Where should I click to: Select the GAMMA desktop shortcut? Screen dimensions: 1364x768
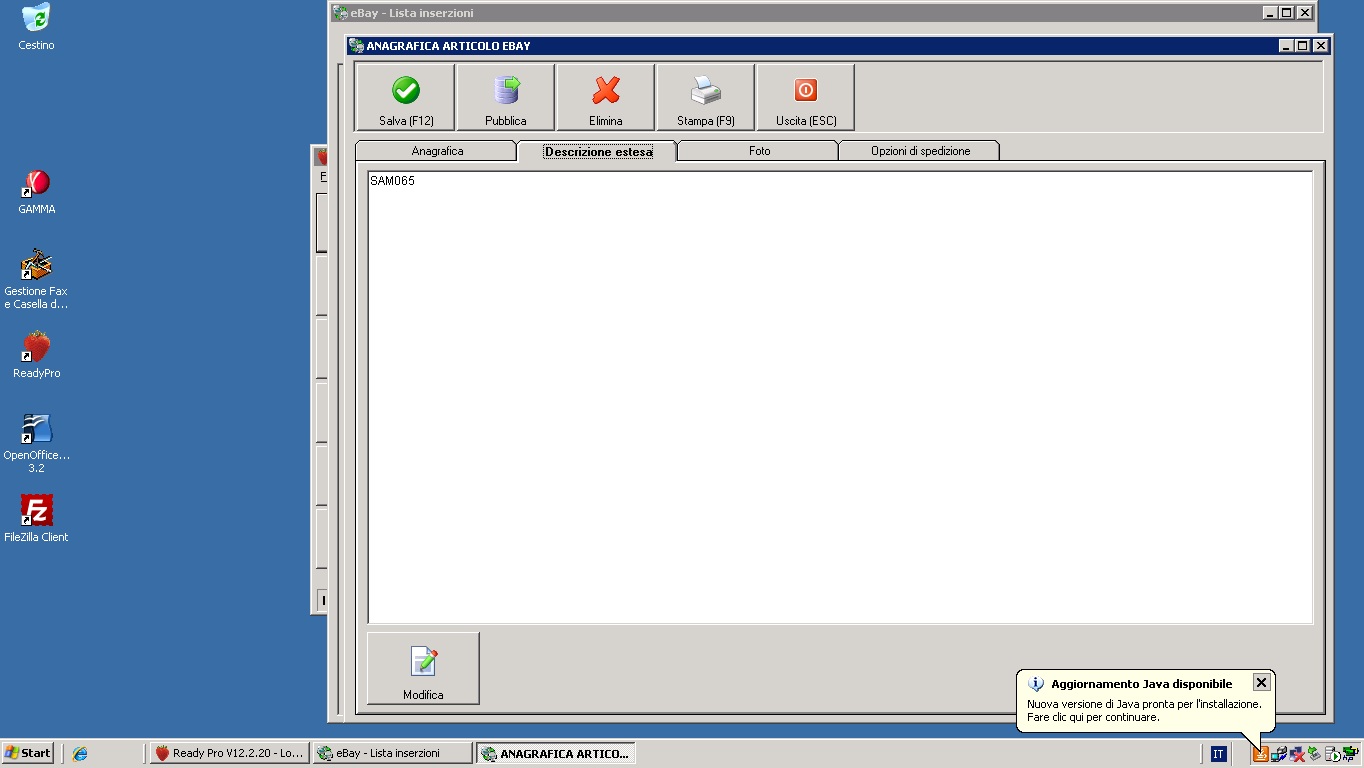36,192
